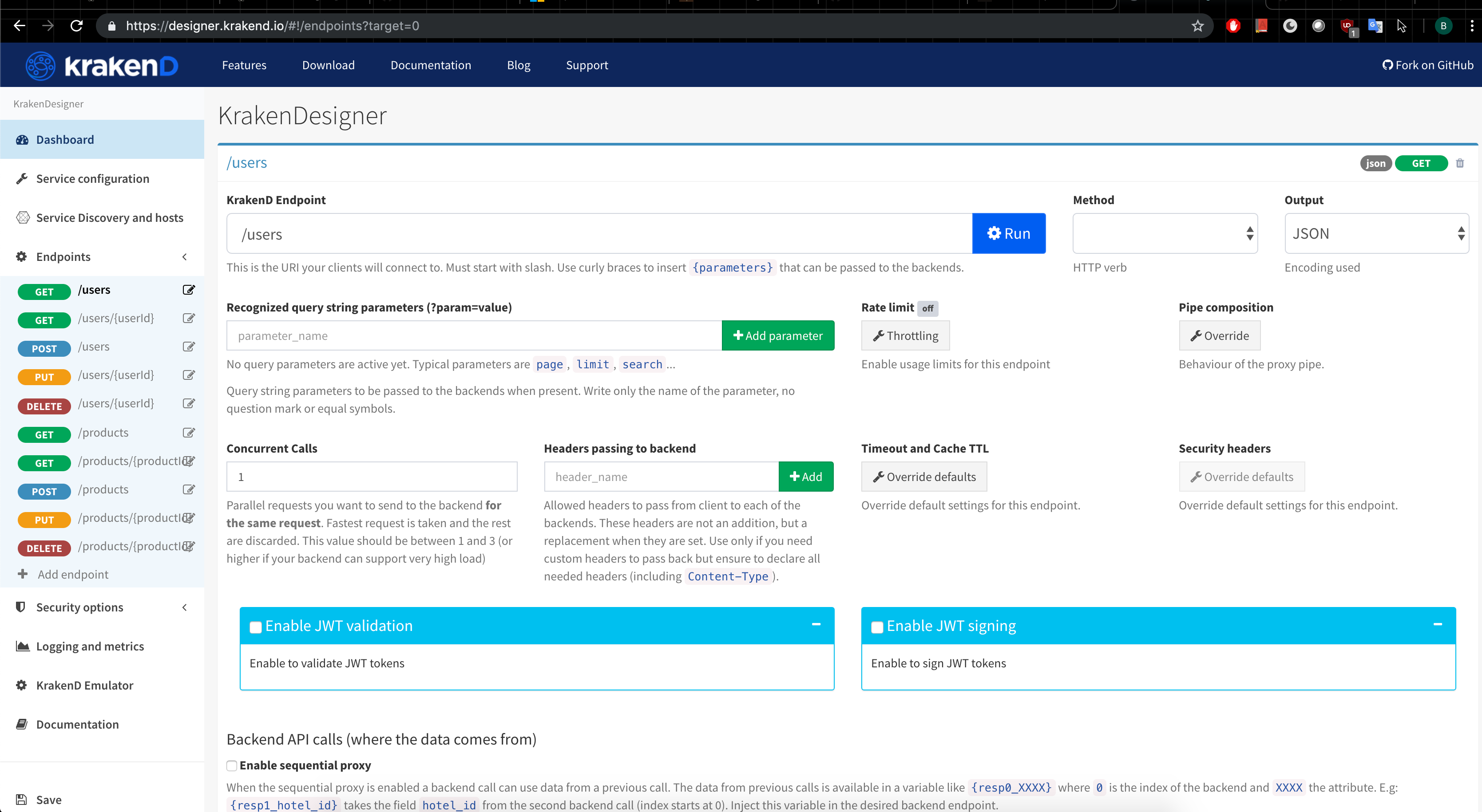Delete the /users endpoint with trash icon
The height and width of the screenshot is (812, 1482).
point(1459,163)
